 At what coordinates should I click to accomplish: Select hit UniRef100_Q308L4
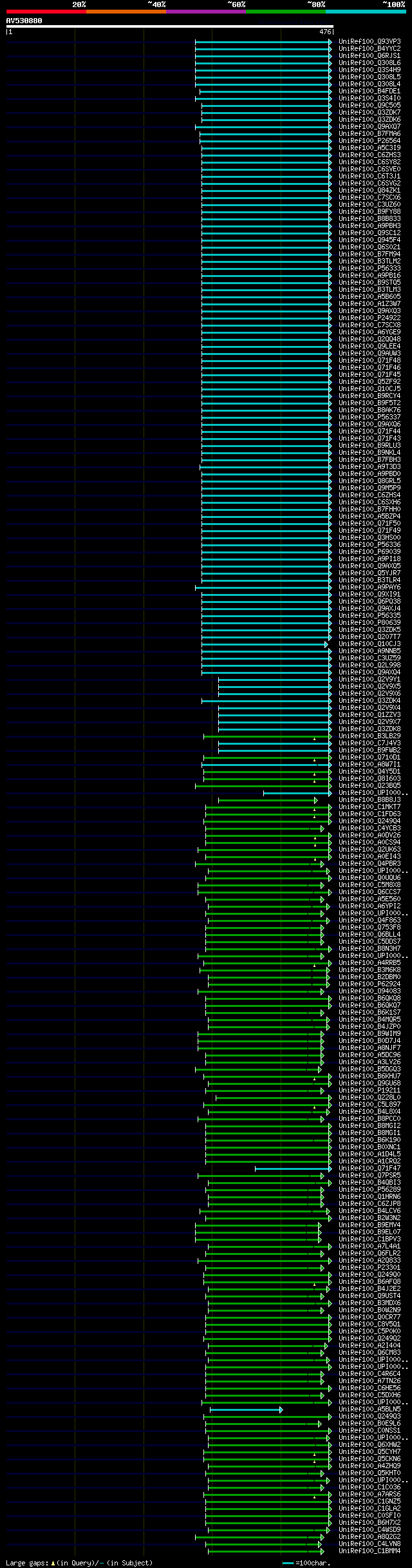[x=370, y=84]
